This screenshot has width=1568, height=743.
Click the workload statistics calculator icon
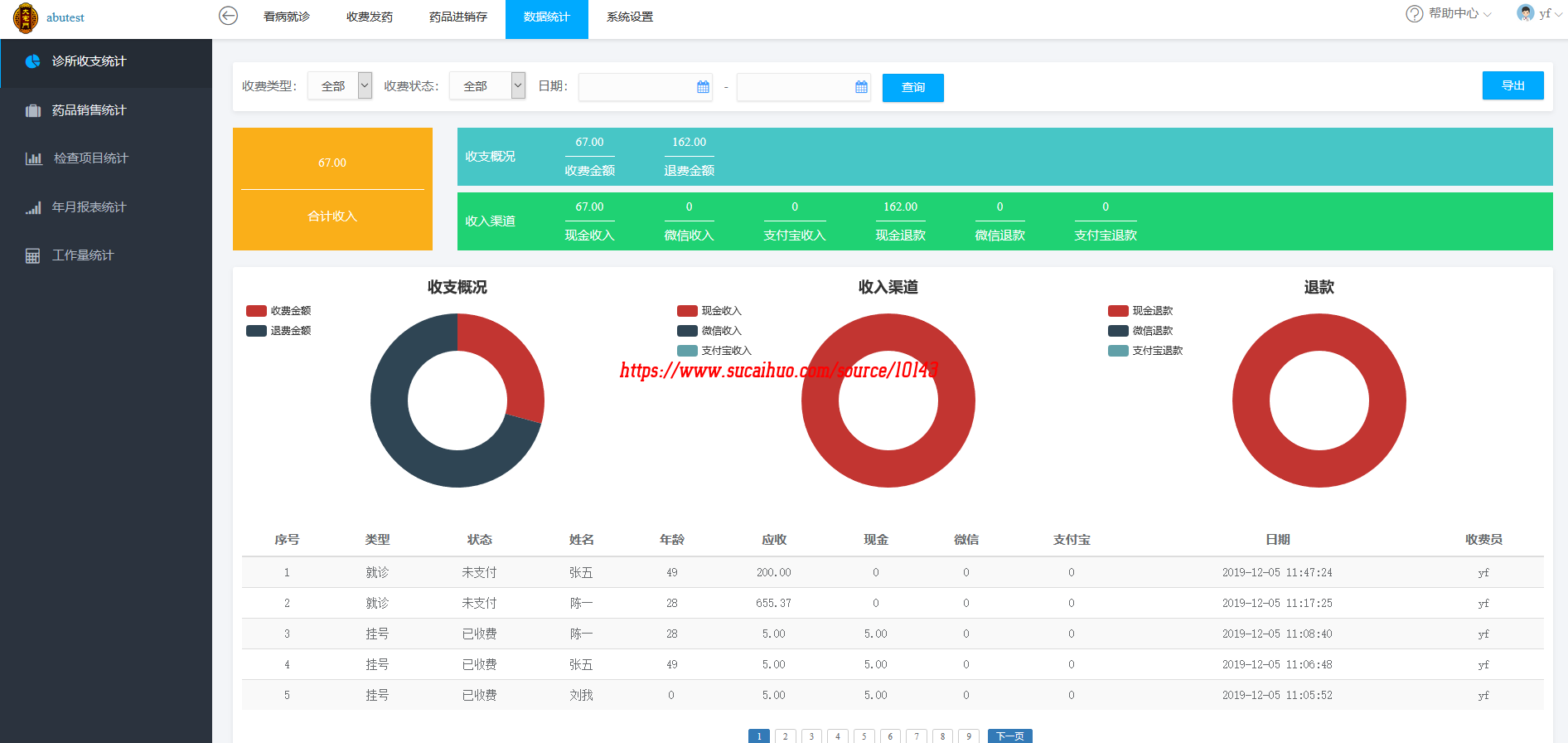33,255
